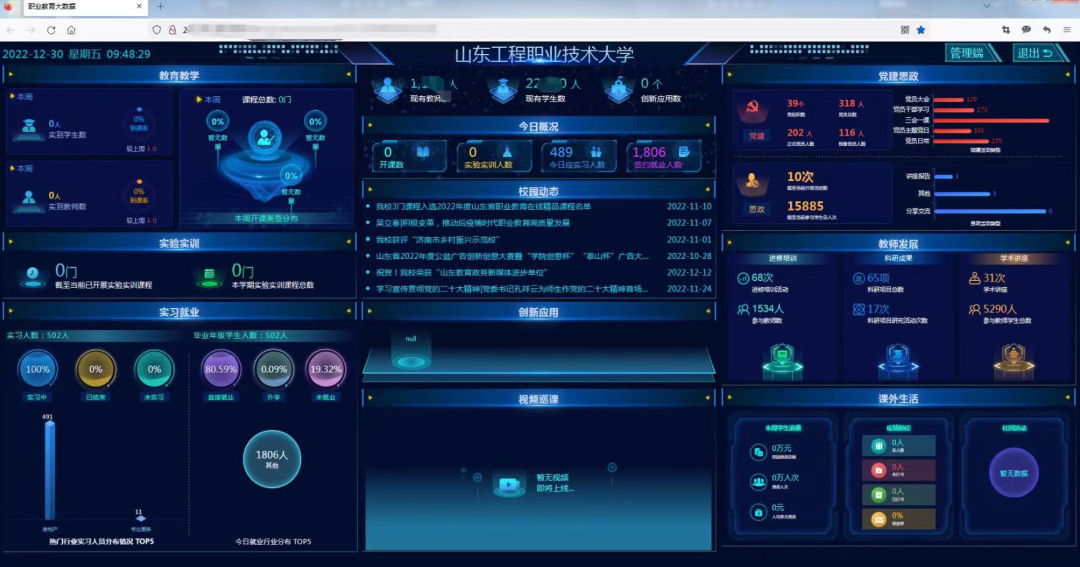This screenshot has width=1080, height=567.
Task: Select the 职业教育大数据 browser tab
Action: pyautogui.click(x=84, y=7)
